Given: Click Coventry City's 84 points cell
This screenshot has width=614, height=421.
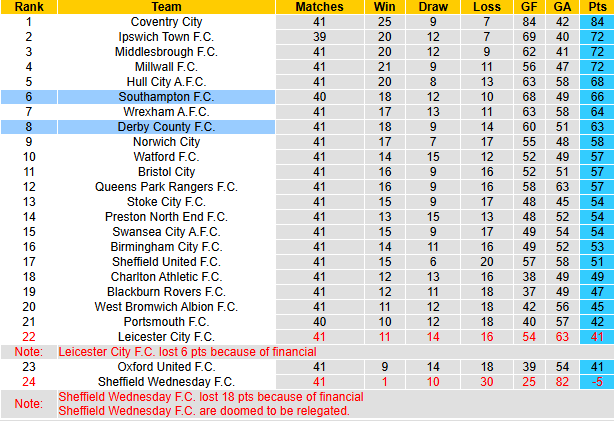Looking at the screenshot, I should 596,21.
